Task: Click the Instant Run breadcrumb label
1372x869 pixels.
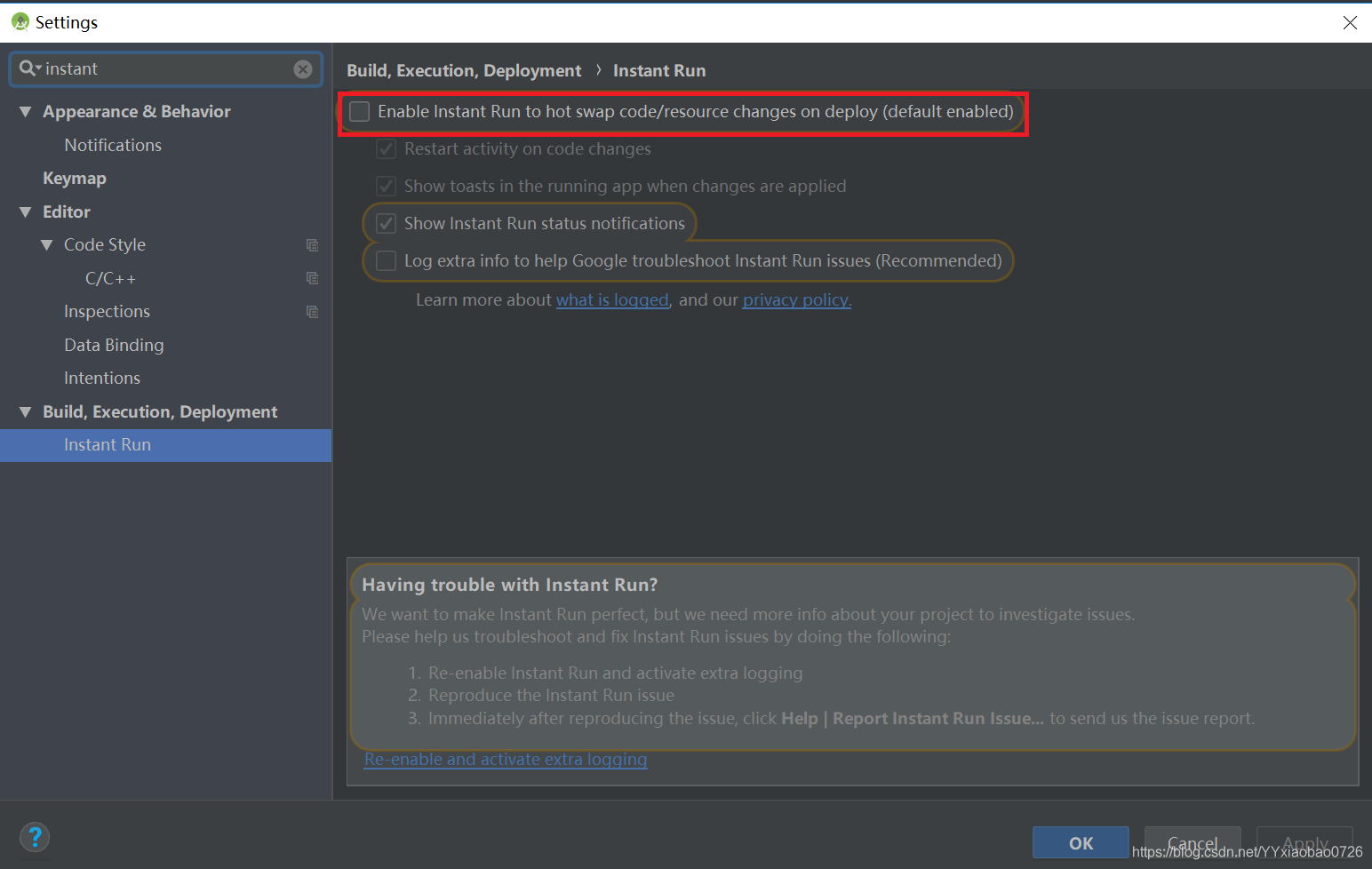Action: click(659, 71)
